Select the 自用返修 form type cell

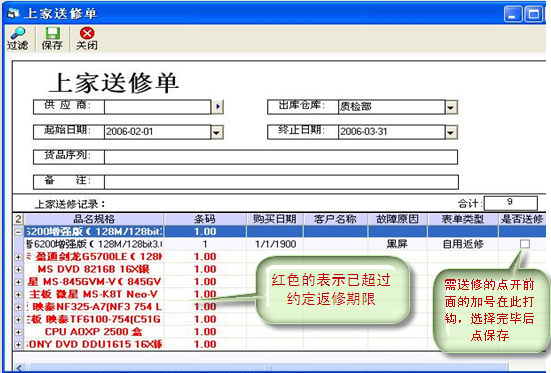click(x=463, y=244)
